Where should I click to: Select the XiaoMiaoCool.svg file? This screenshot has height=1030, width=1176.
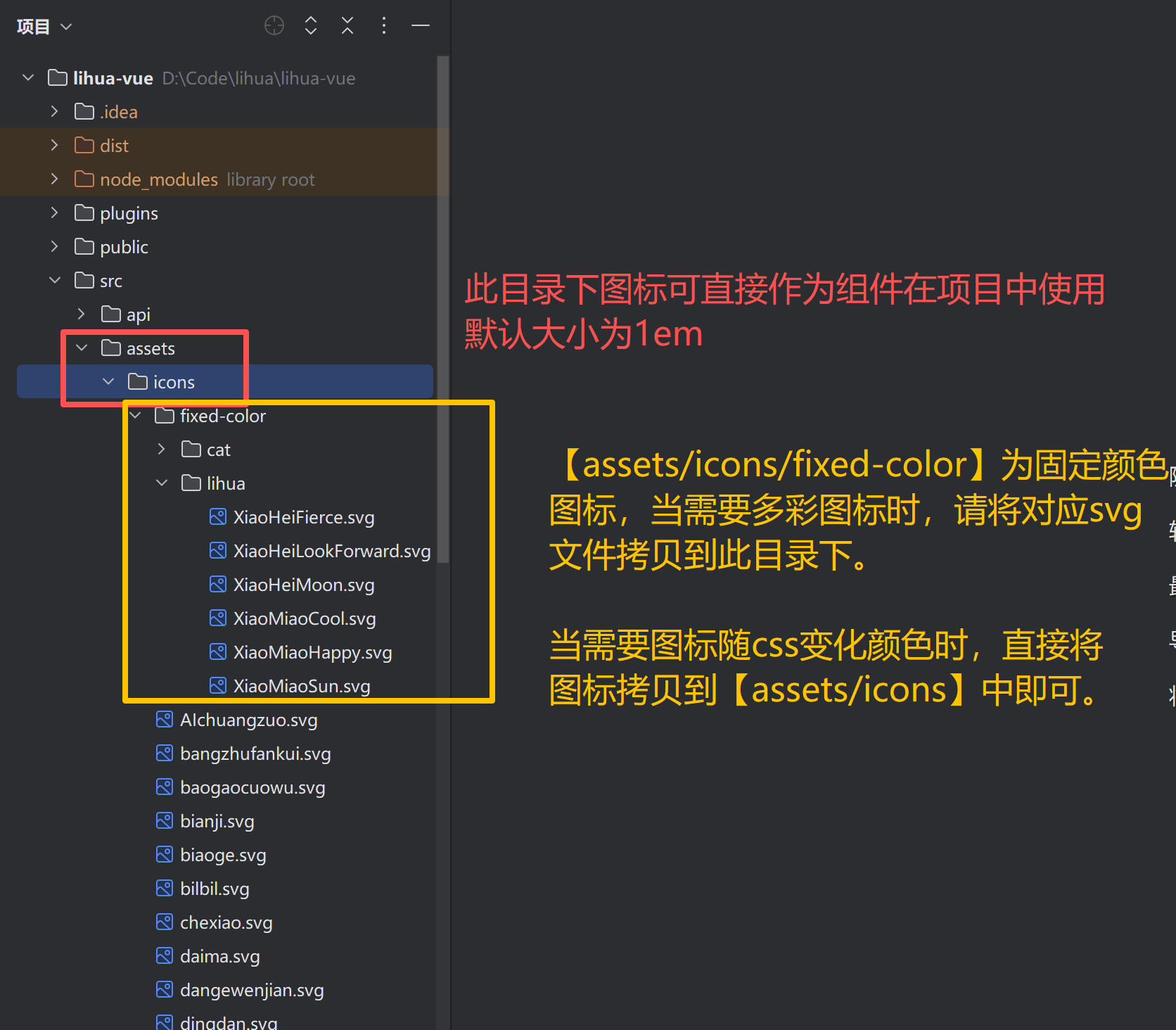(304, 618)
